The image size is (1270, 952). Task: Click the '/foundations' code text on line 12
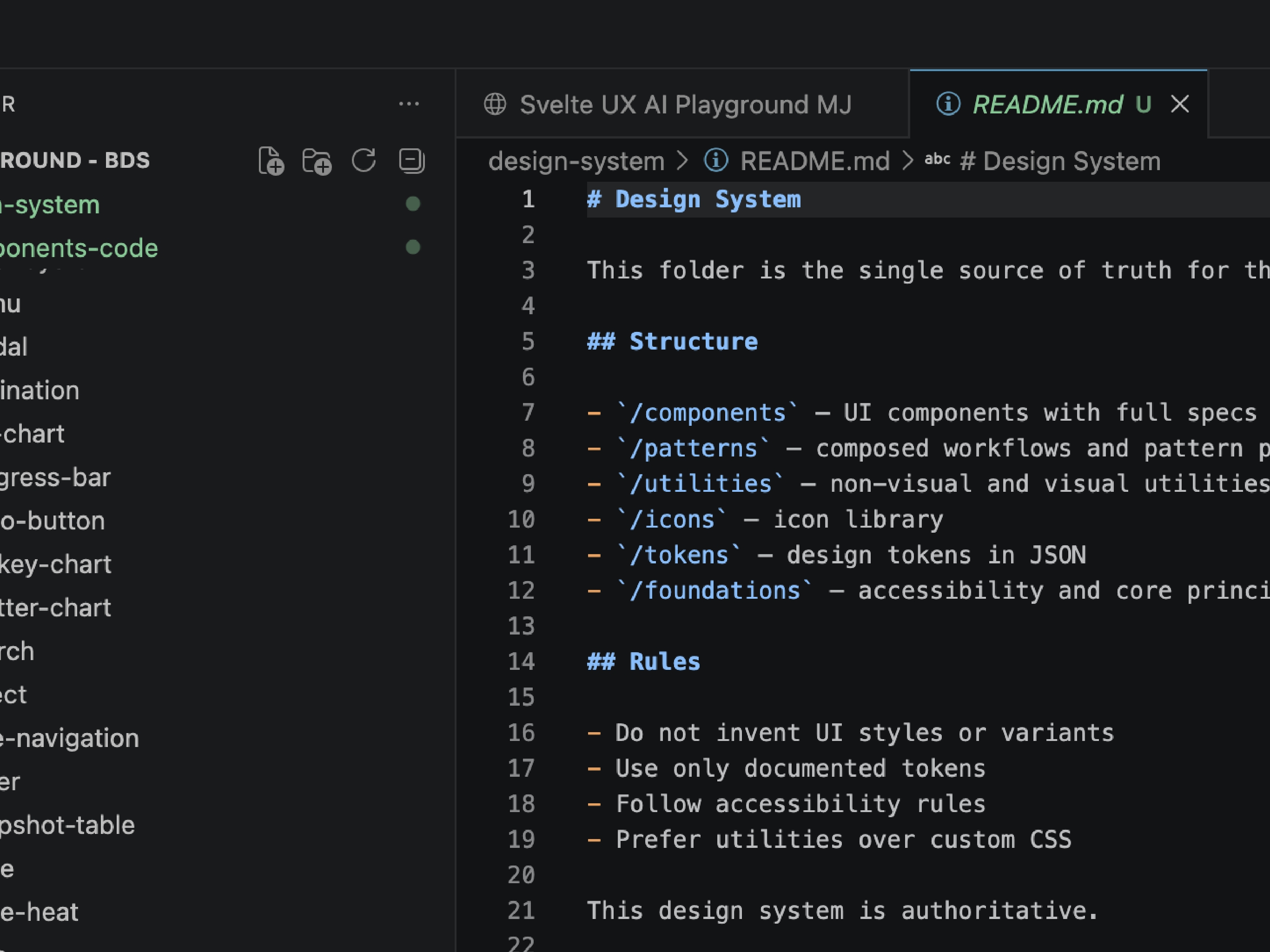(x=715, y=591)
